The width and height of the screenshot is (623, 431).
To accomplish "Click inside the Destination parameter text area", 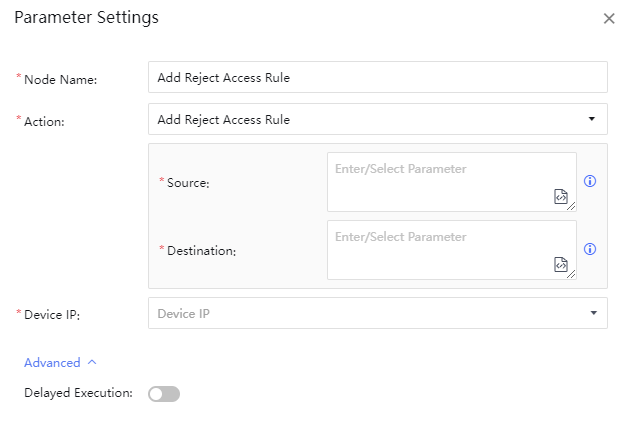I will coord(440,250).
